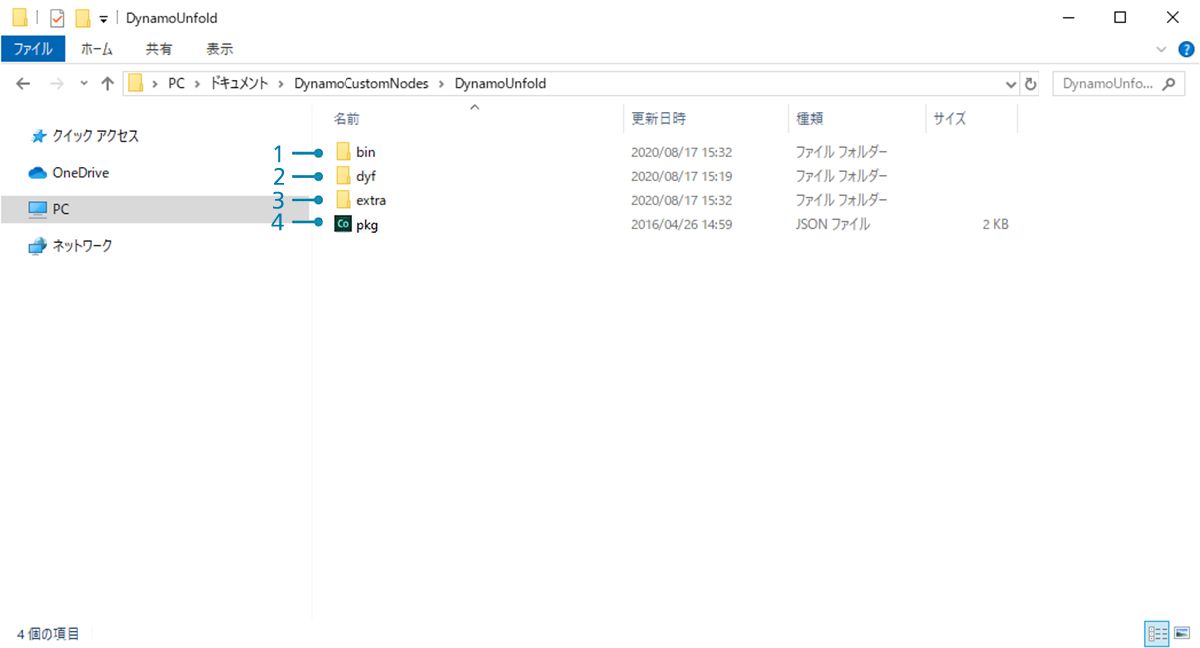
Task: Open the address bar history dropdown
Action: 1011,84
